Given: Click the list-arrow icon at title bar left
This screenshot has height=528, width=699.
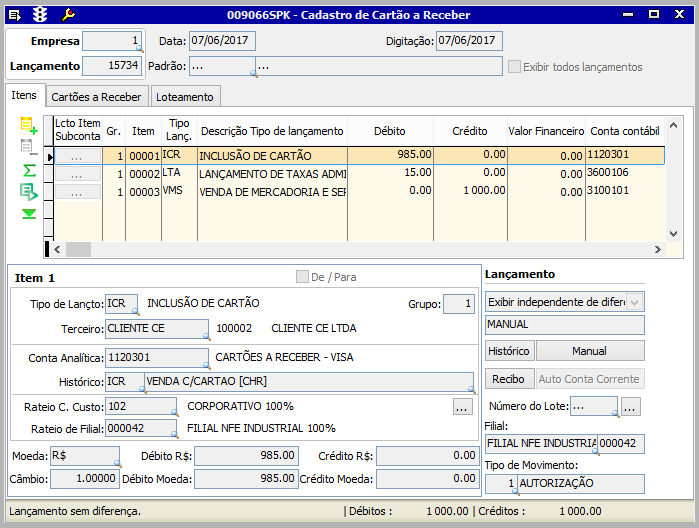Looking at the screenshot, I should [x=14, y=15].
